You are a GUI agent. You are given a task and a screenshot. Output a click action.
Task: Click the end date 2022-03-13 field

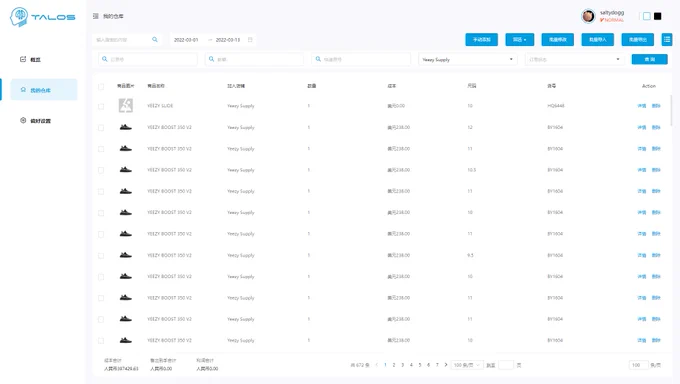coord(228,39)
